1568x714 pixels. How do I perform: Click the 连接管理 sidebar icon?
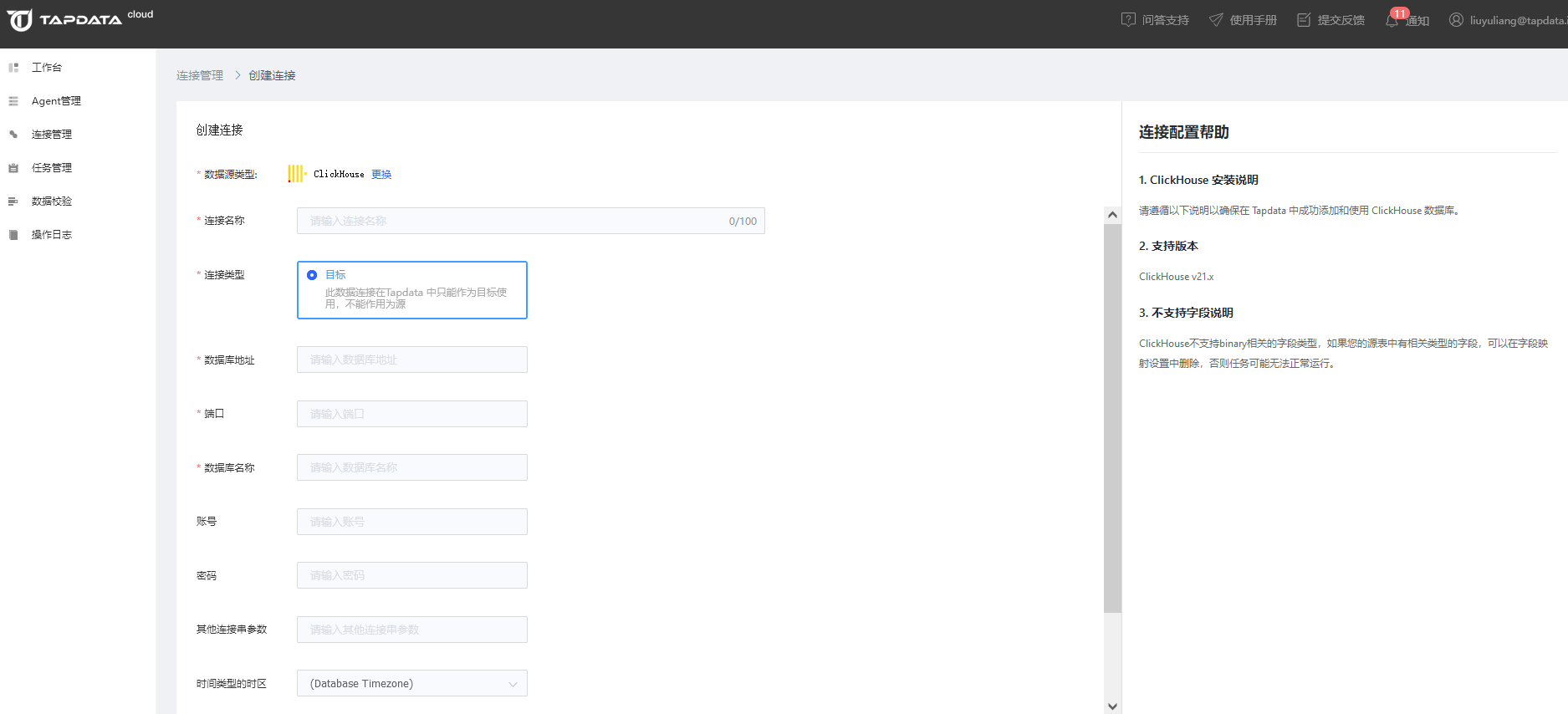13,134
